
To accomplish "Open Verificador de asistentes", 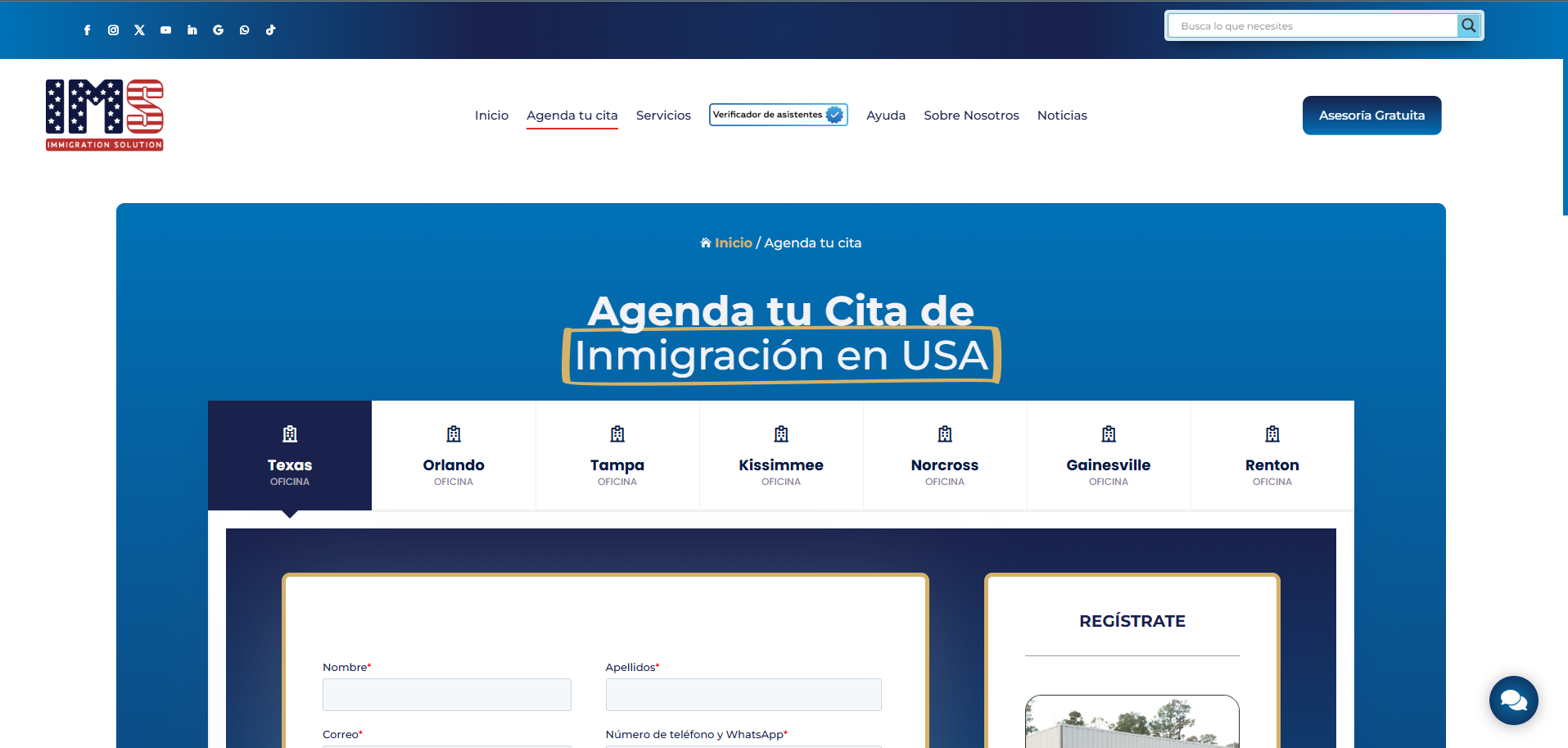I will 778,115.
